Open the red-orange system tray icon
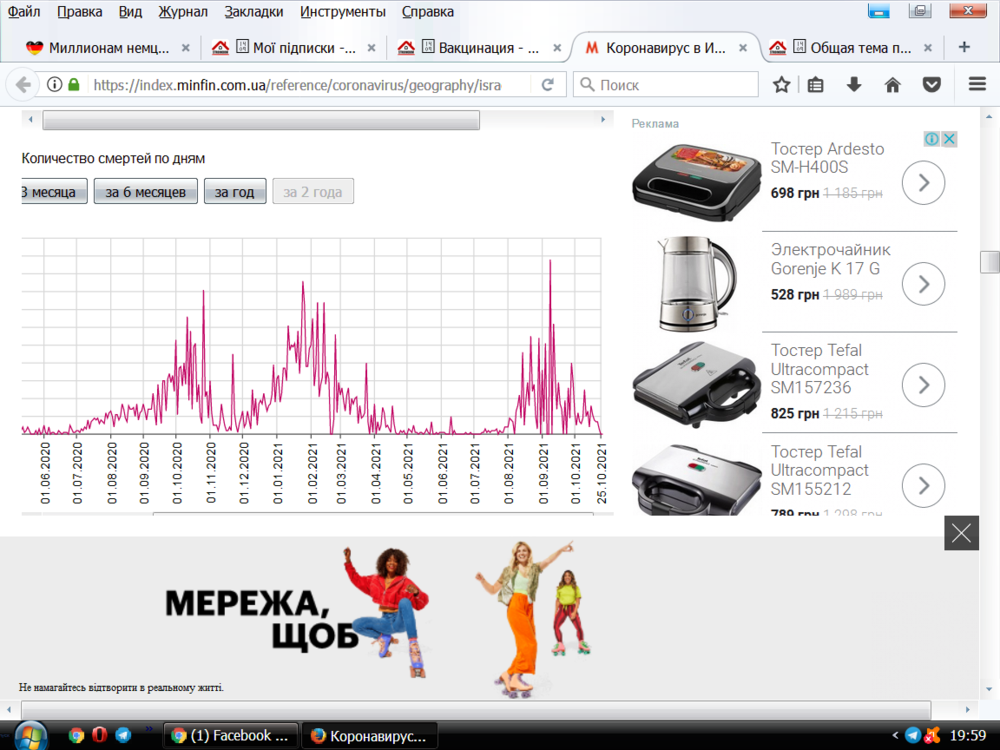Image resolution: width=1000 pixels, height=750 pixels. (932, 735)
